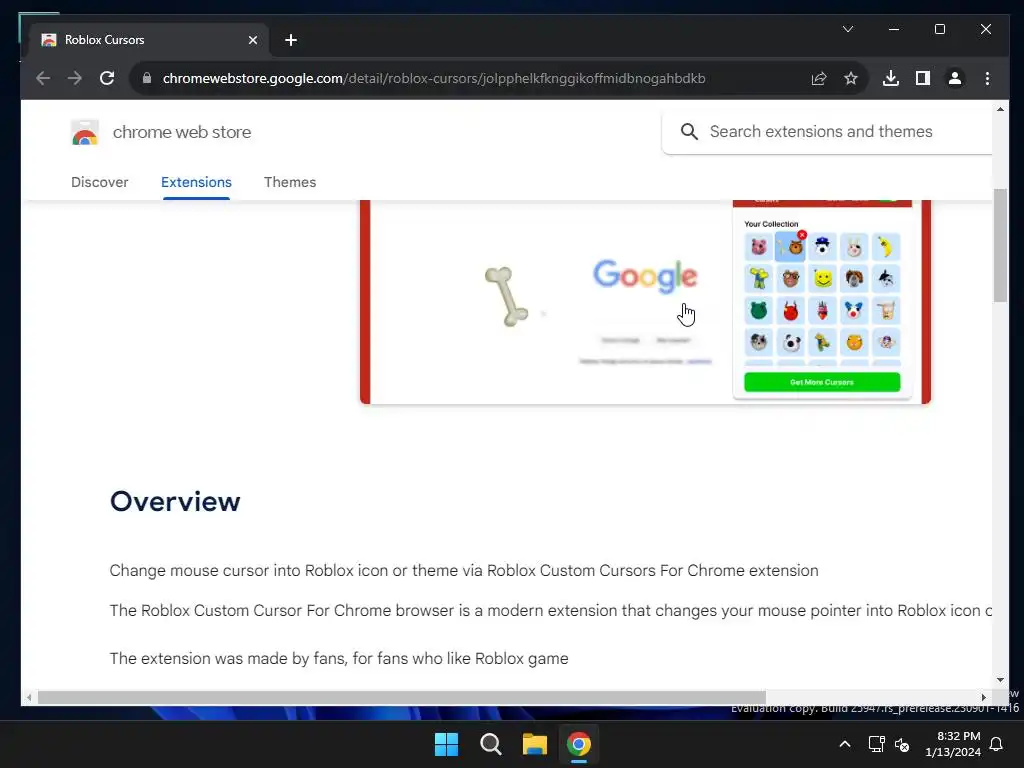Click the scroll down arrow

click(x=1000, y=680)
